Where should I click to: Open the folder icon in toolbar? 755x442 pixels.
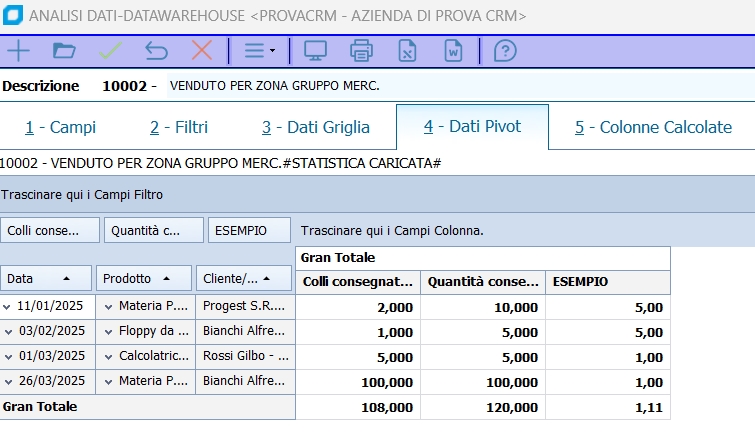64,50
